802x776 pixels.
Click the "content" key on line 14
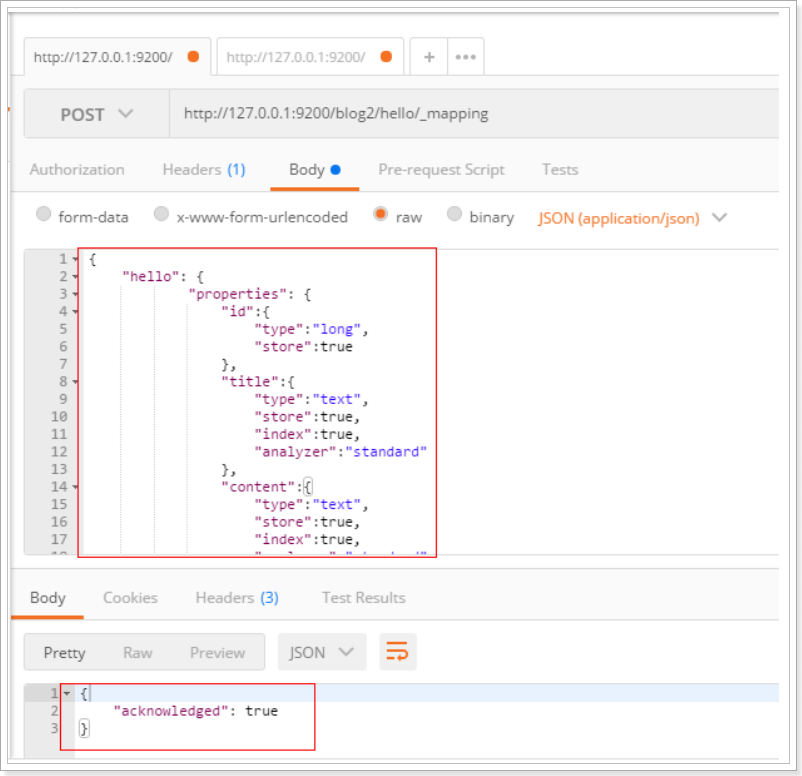[x=258, y=487]
